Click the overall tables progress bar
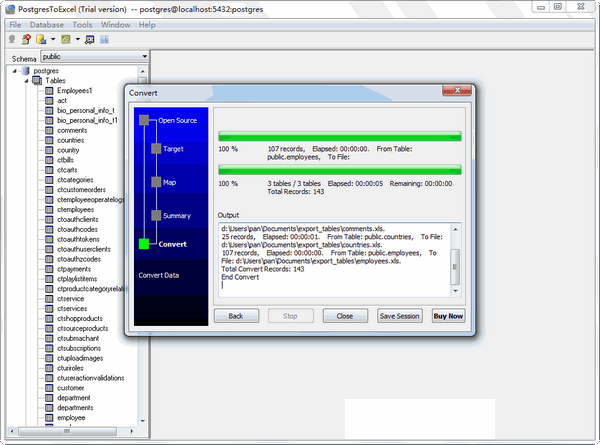Viewport: 600px width, 445px height. 339,170
